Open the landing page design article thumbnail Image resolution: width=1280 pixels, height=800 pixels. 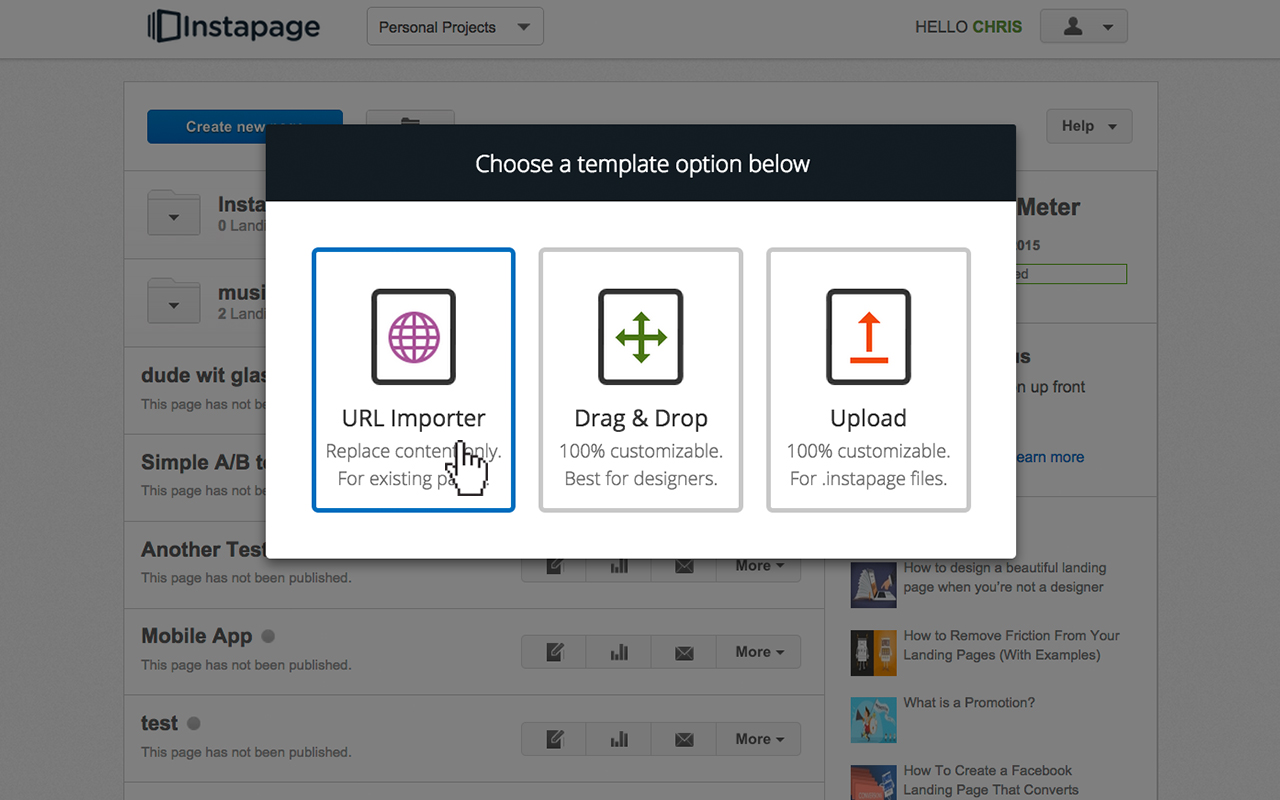coord(873,583)
